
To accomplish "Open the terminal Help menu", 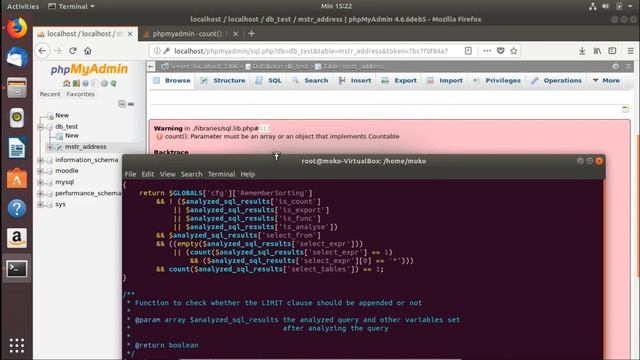I will point(248,174).
